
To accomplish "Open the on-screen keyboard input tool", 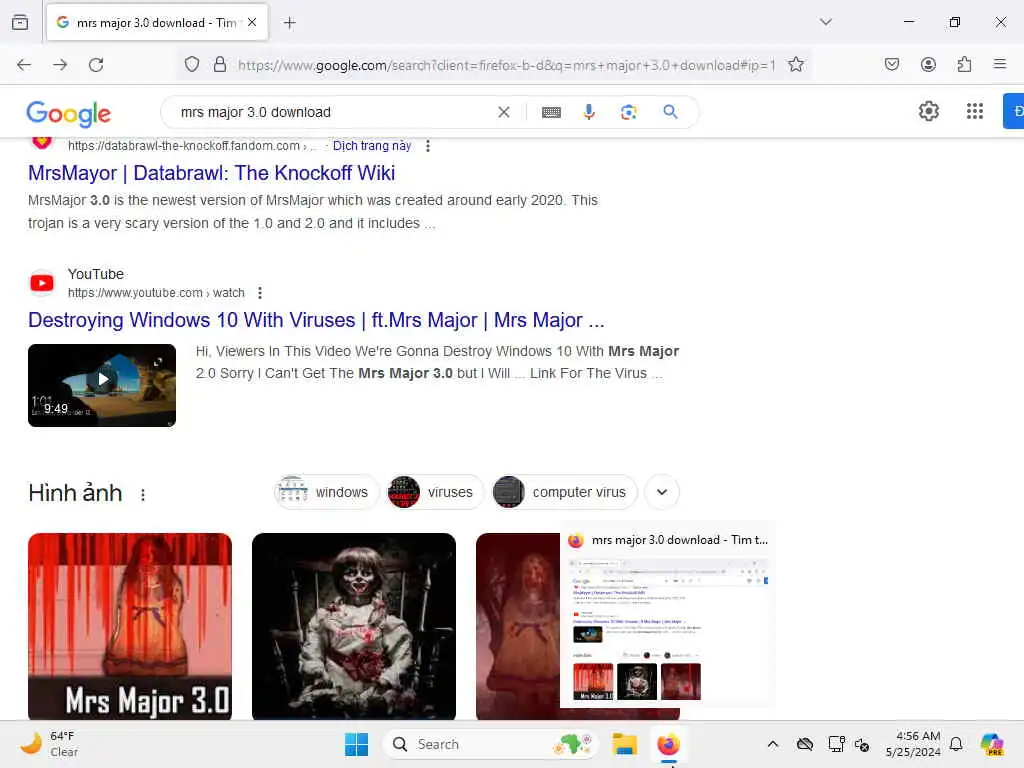I will pyautogui.click(x=551, y=112).
